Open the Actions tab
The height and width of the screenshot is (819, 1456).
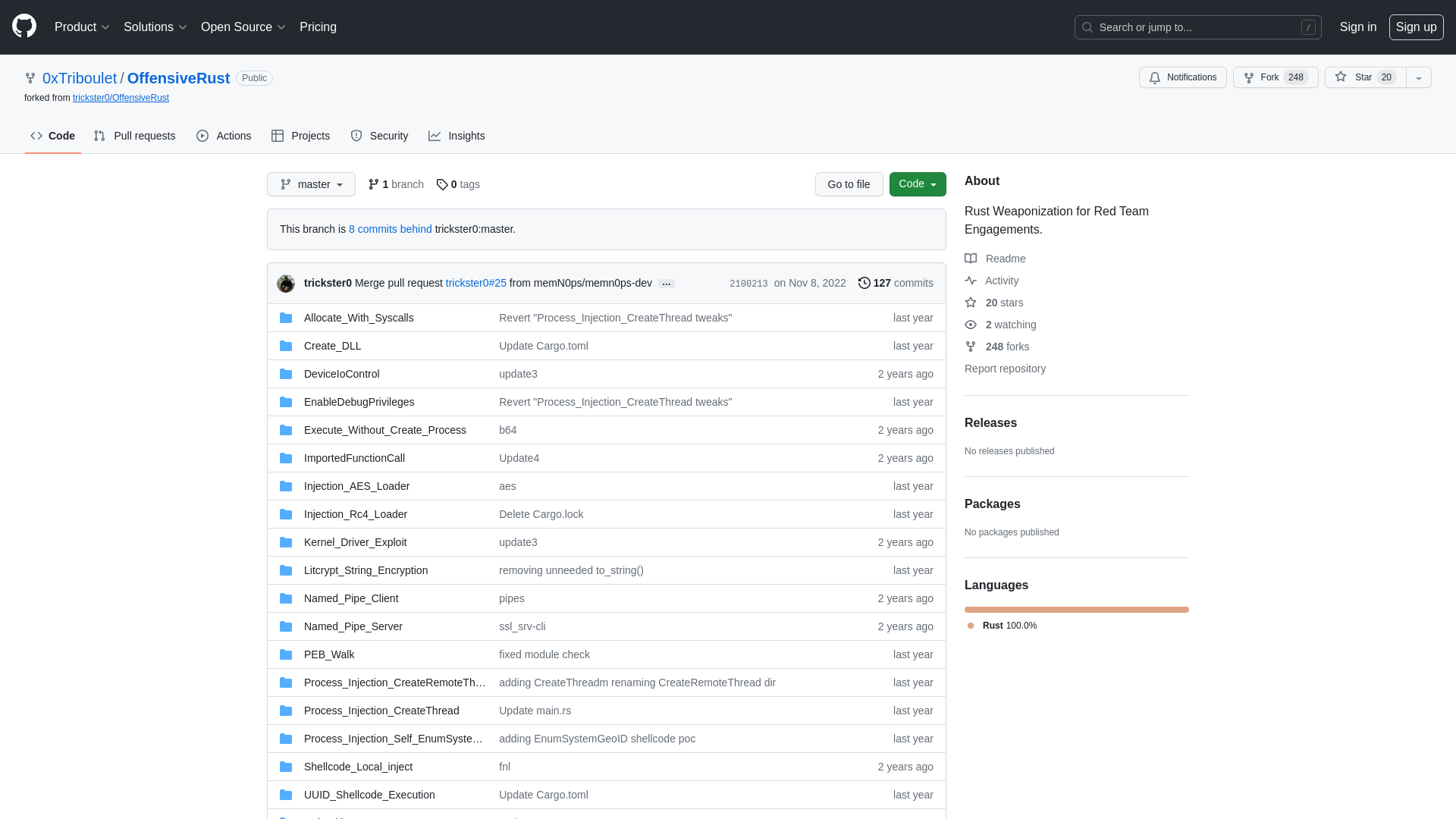(224, 136)
